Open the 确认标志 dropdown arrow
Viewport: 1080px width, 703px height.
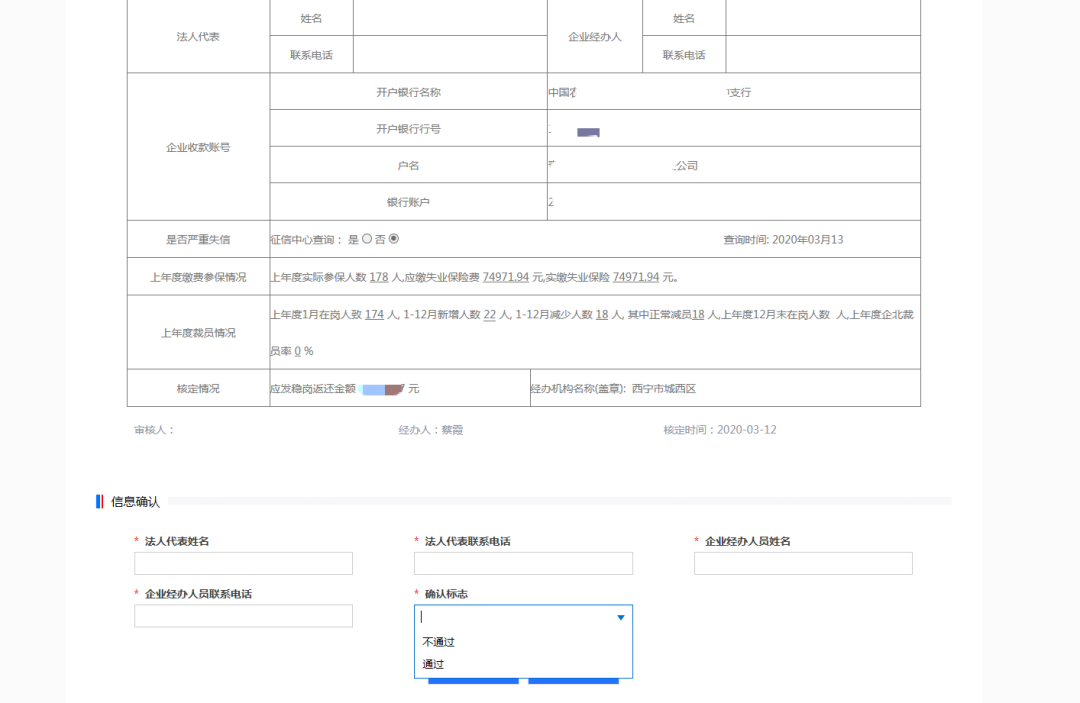click(620, 617)
